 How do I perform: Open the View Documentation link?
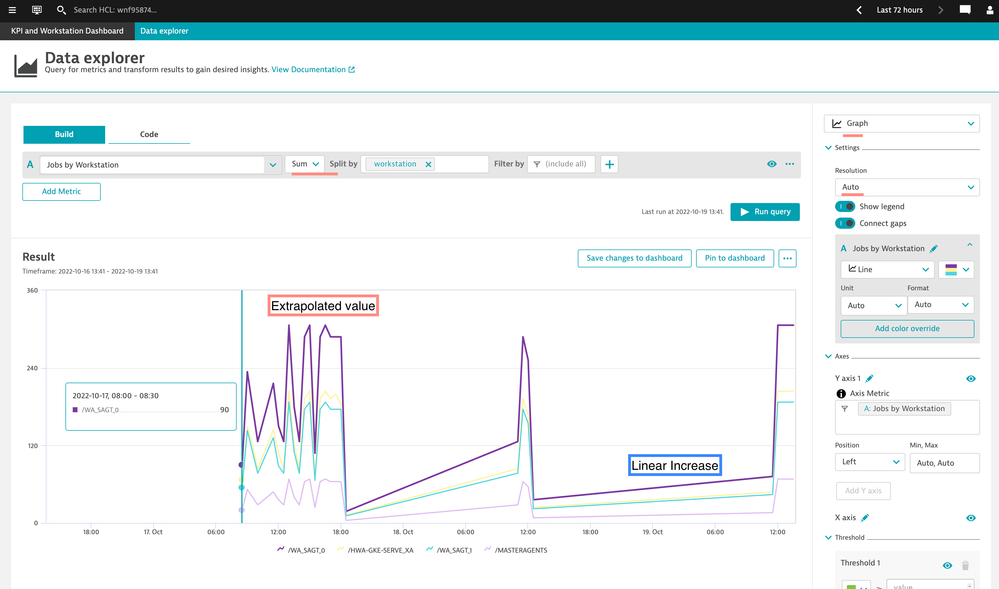313,70
